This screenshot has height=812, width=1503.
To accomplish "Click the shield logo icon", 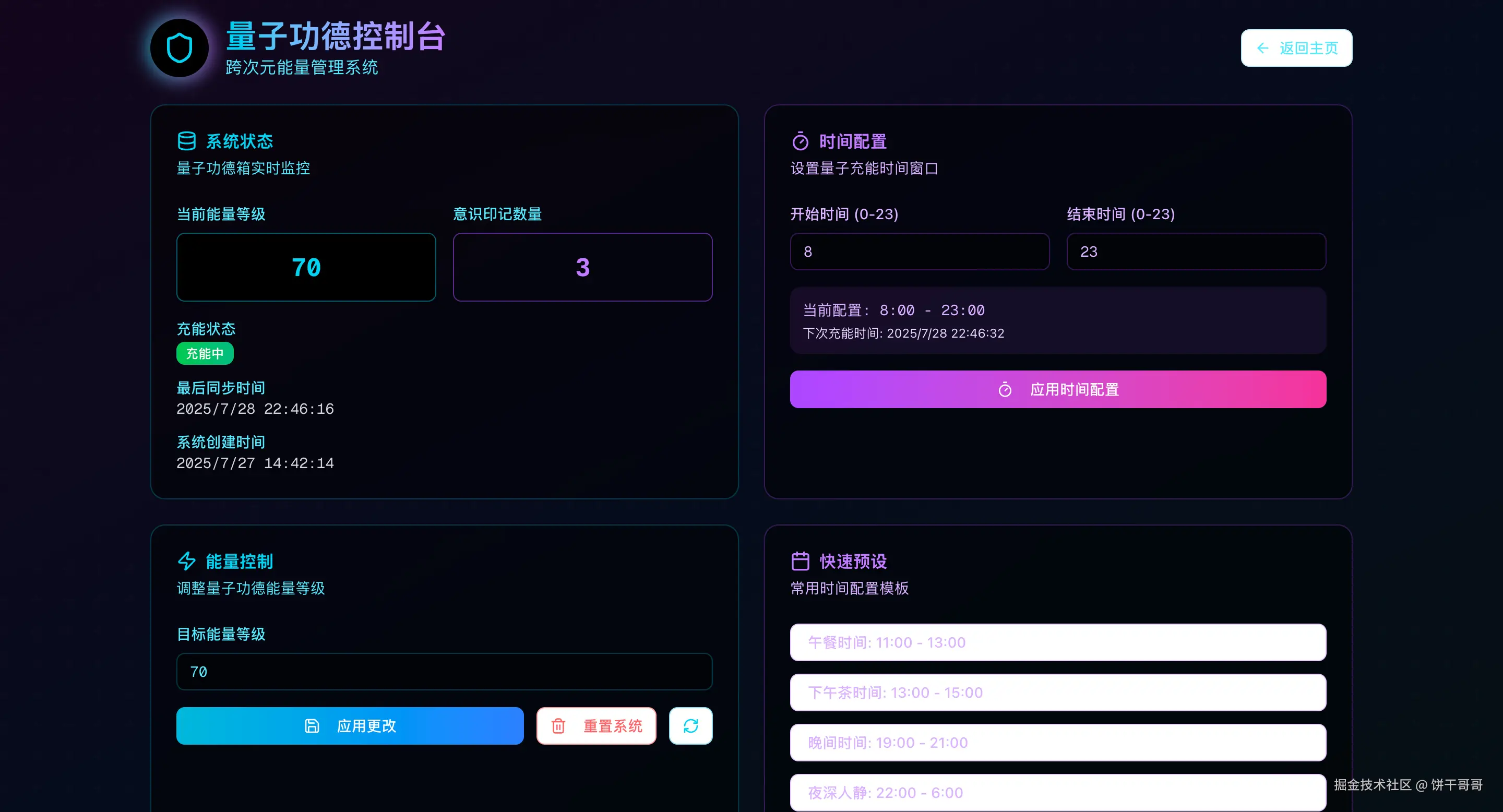I will pyautogui.click(x=179, y=48).
